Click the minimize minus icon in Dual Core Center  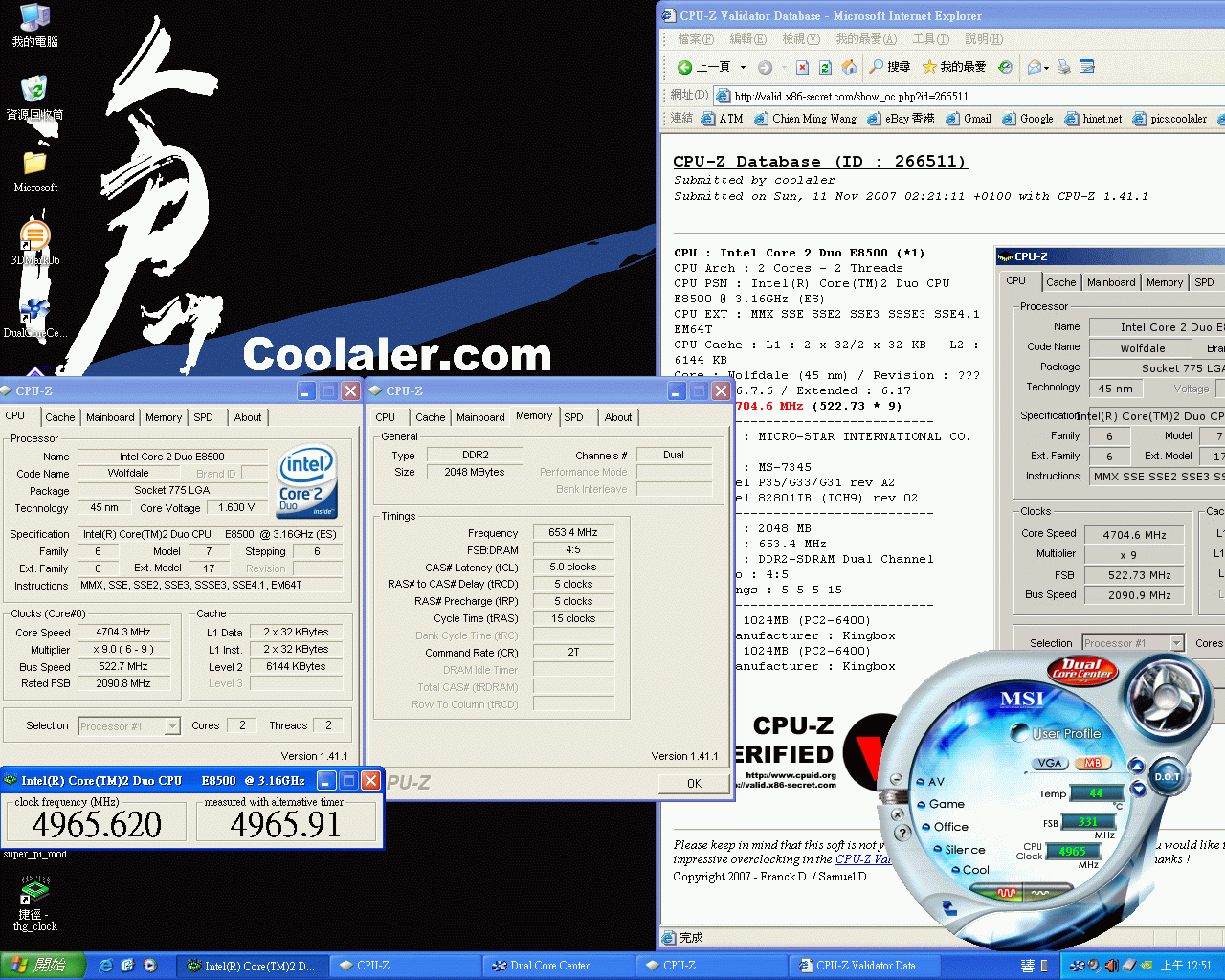[x=896, y=779]
